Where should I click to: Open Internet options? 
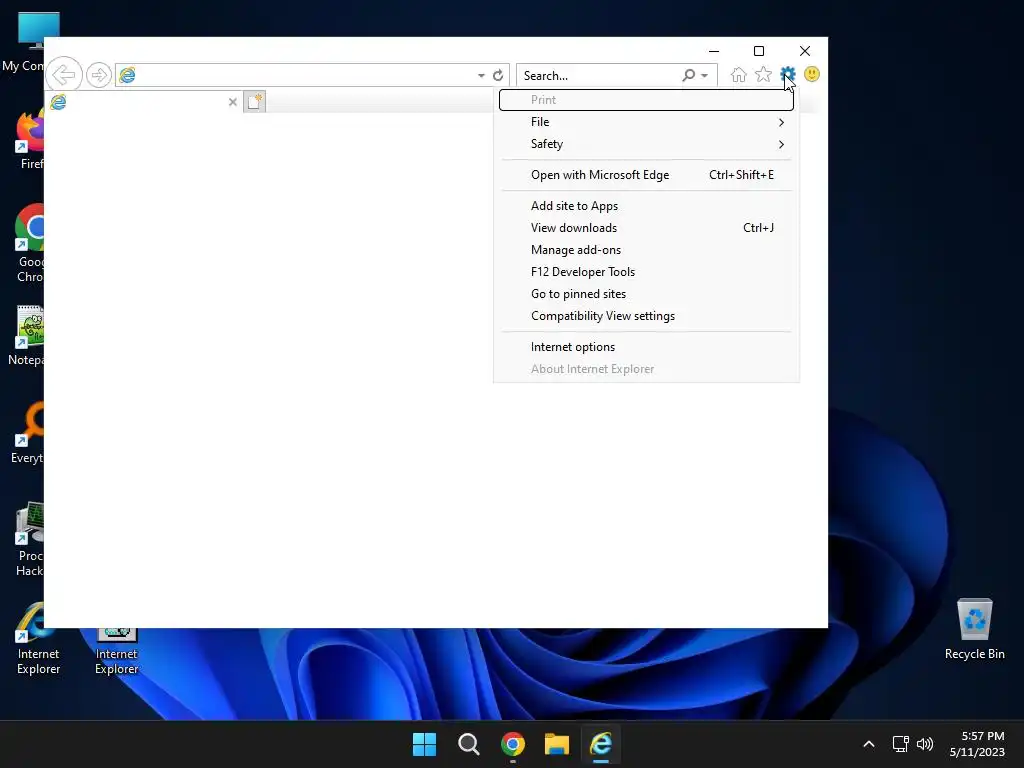[646, 347]
